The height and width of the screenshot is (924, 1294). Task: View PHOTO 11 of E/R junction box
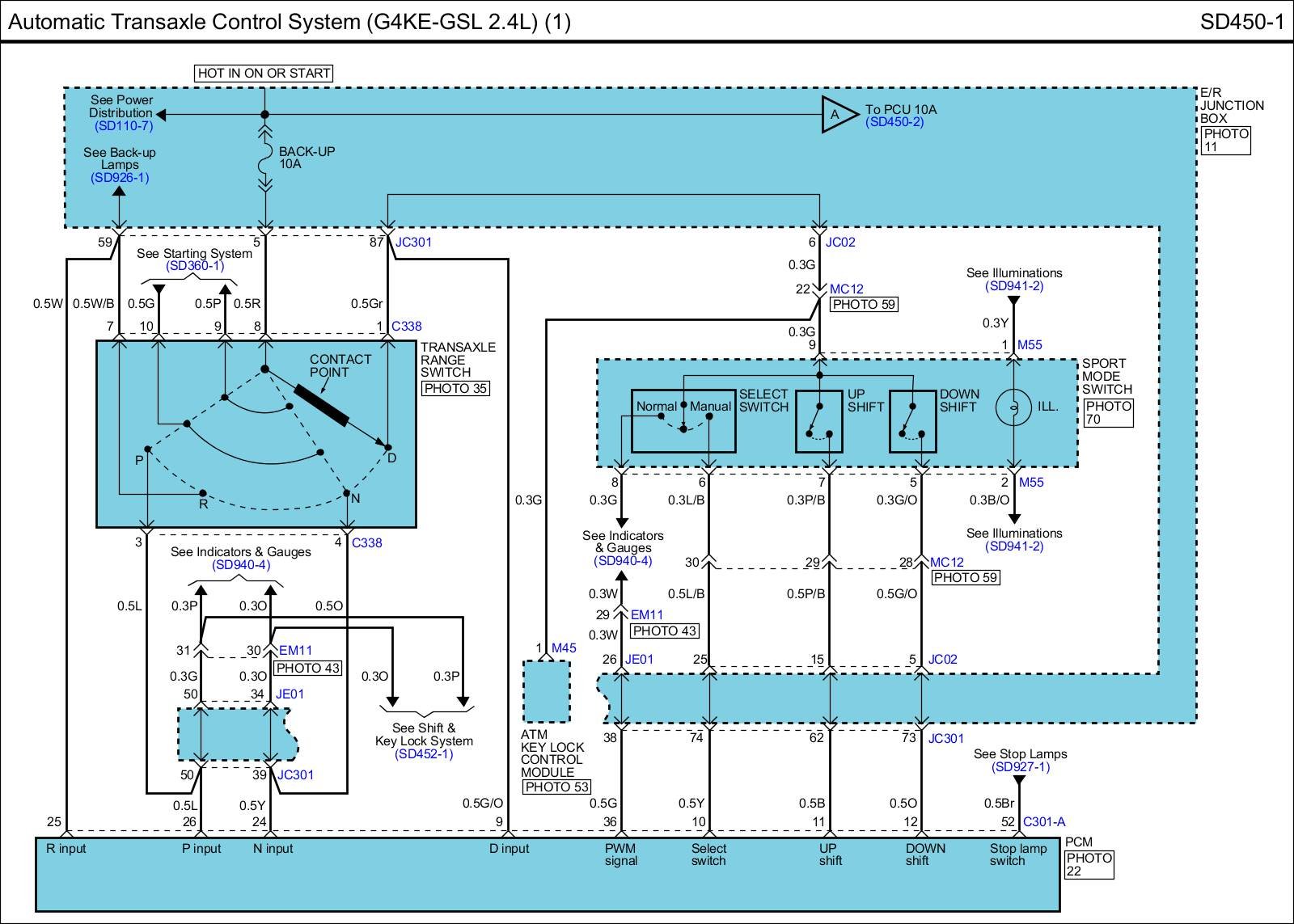click(x=1225, y=140)
